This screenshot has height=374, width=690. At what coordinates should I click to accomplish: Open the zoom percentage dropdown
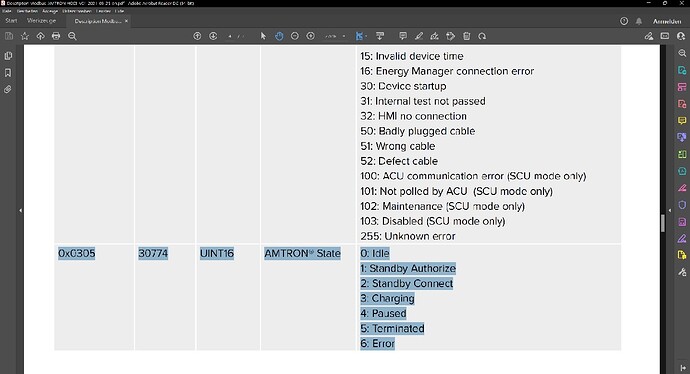pos(344,37)
